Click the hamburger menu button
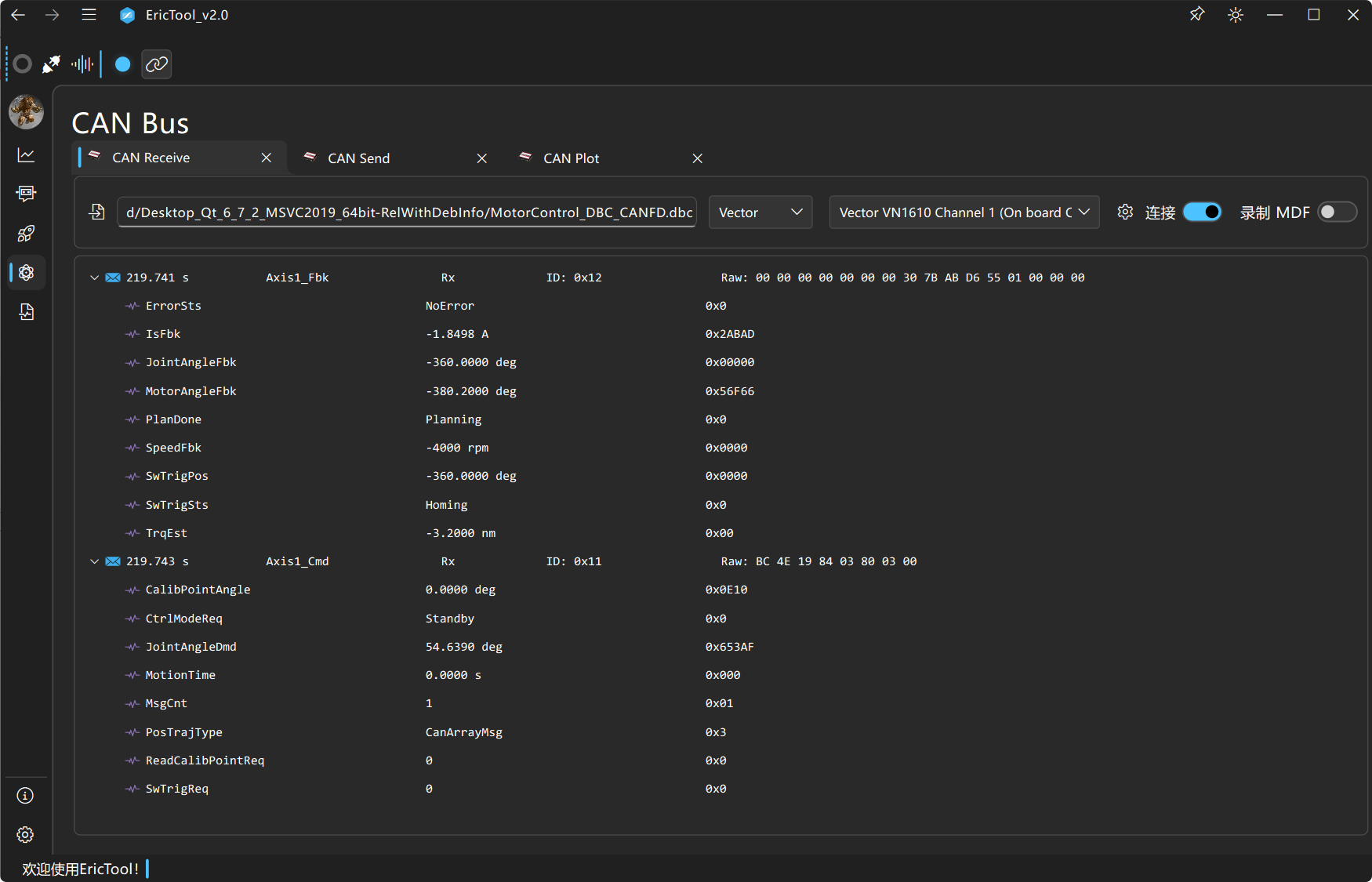Screen dimensions: 1372x882 (89, 15)
